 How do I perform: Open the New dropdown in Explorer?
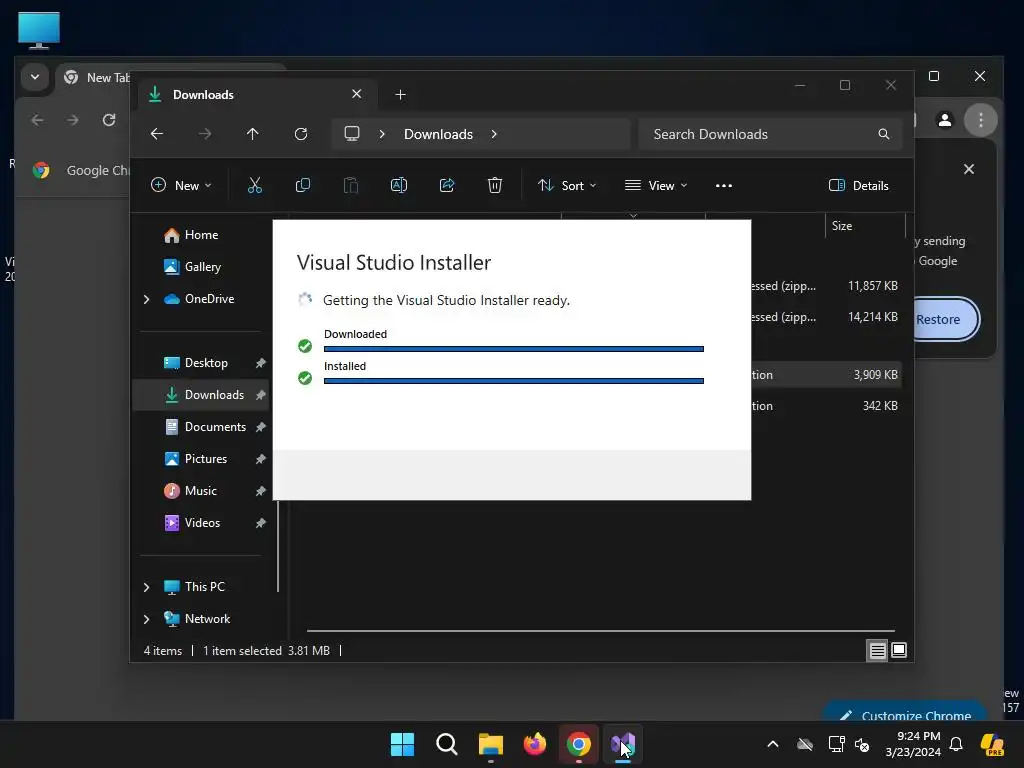pyautogui.click(x=181, y=185)
